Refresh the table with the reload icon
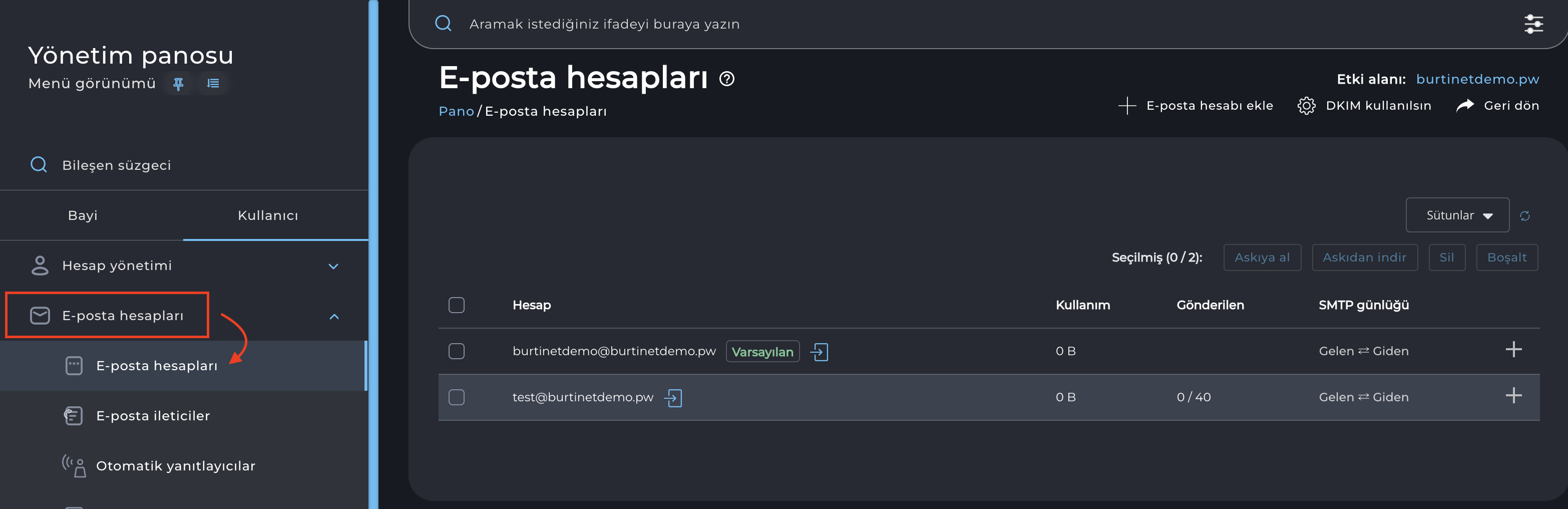 click(1525, 215)
